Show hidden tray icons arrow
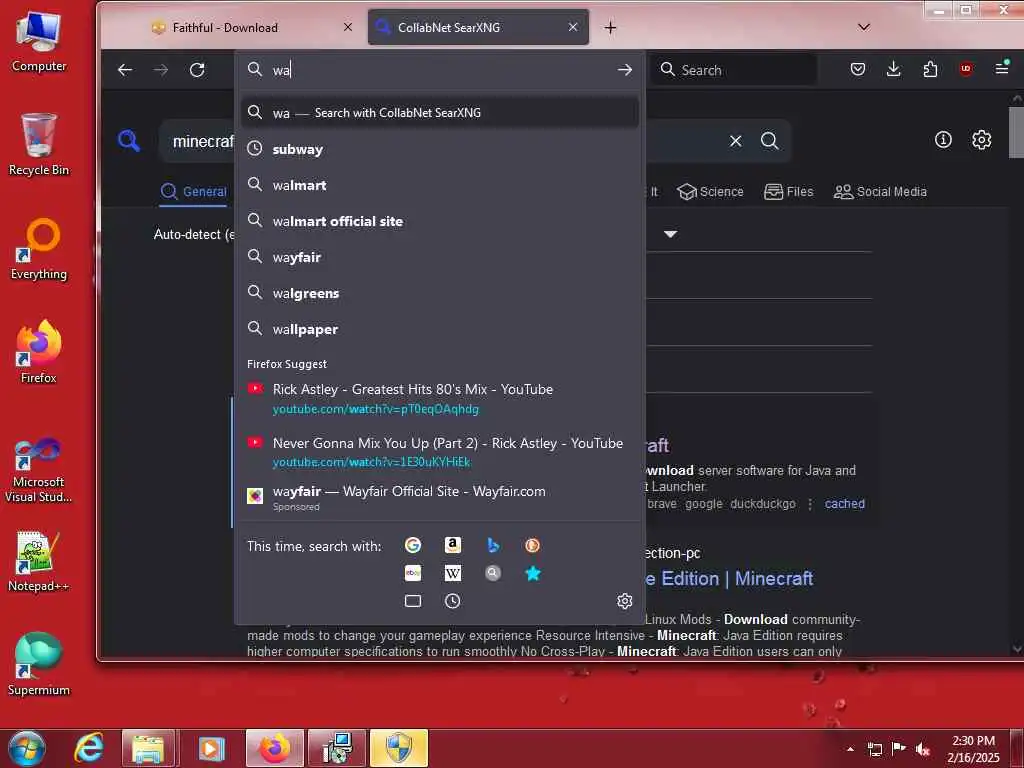Viewport: 1024px width, 768px height. 850,749
